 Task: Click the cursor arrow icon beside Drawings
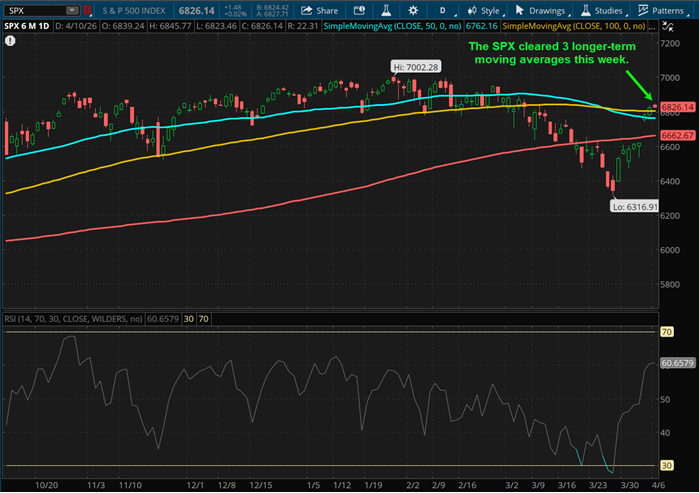[x=519, y=10]
